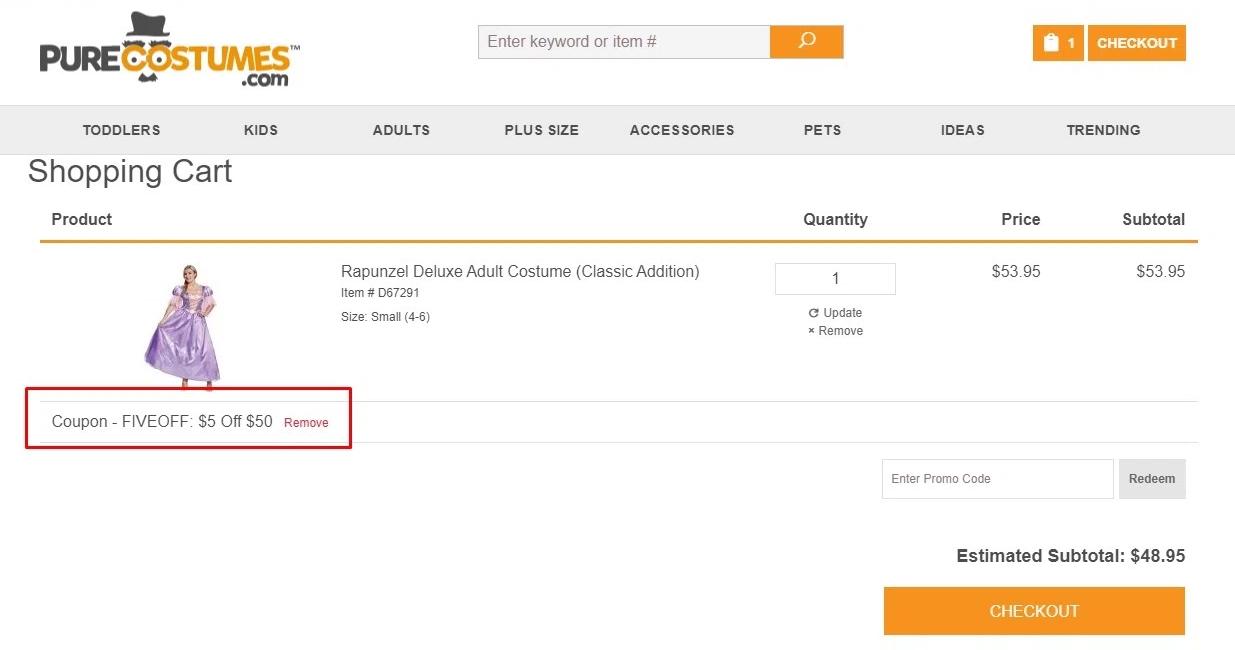The width and height of the screenshot is (1235, 650).
Task: Click the orange search magnifier button
Action: 807,42
